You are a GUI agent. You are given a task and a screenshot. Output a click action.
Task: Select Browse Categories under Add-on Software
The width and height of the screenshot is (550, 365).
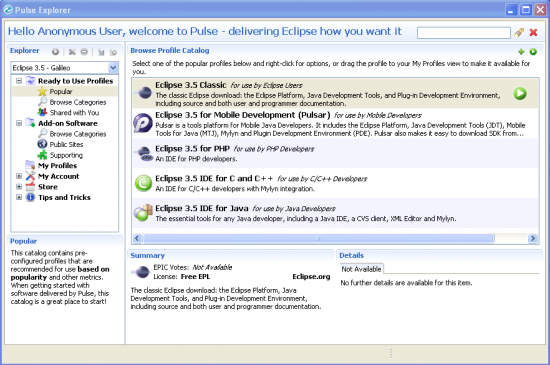(x=78, y=134)
